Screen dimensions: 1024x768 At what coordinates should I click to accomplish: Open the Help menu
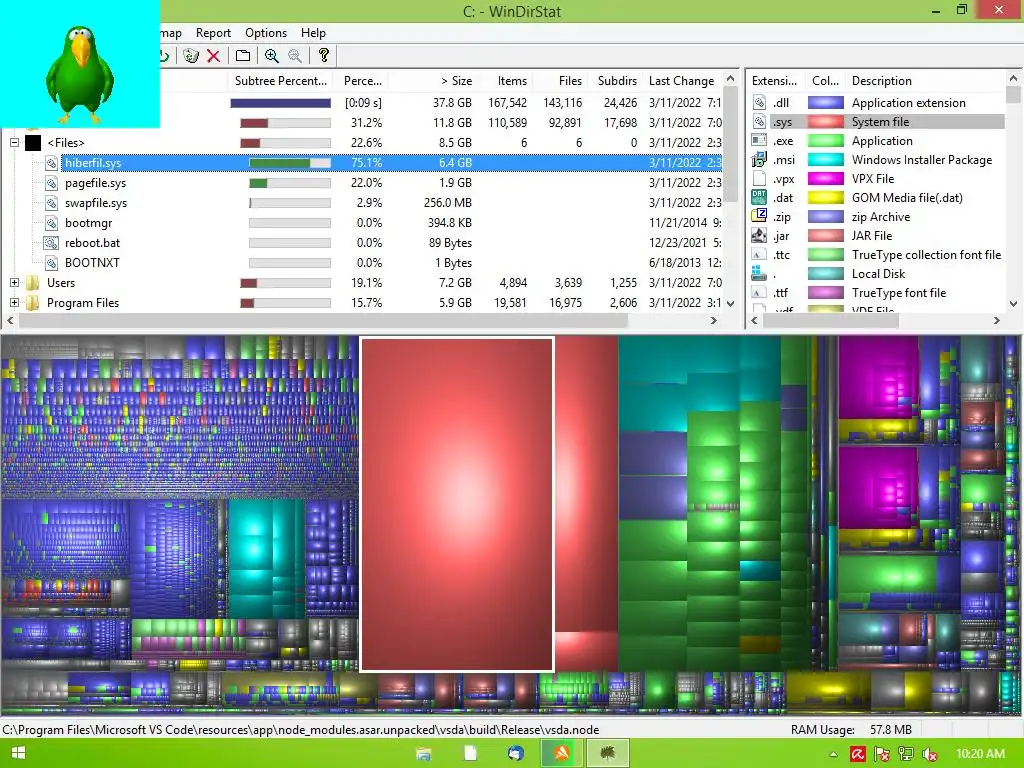tap(313, 33)
